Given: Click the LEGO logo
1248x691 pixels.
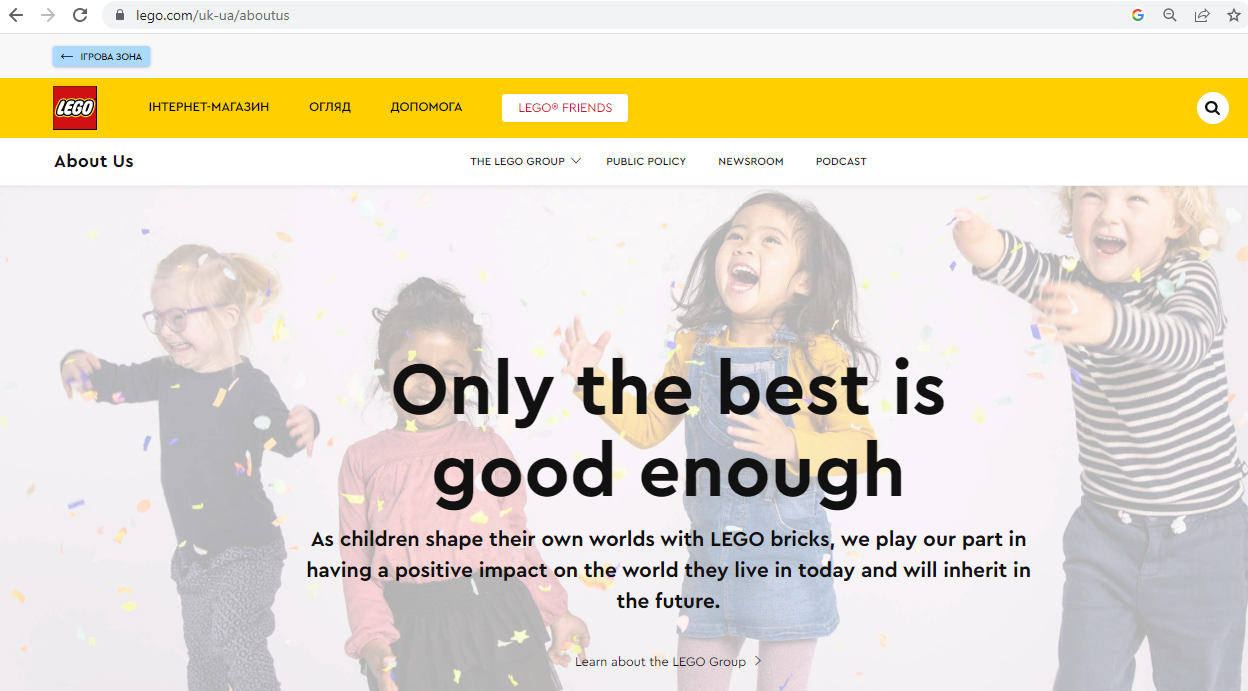Looking at the screenshot, I should tap(75, 108).
